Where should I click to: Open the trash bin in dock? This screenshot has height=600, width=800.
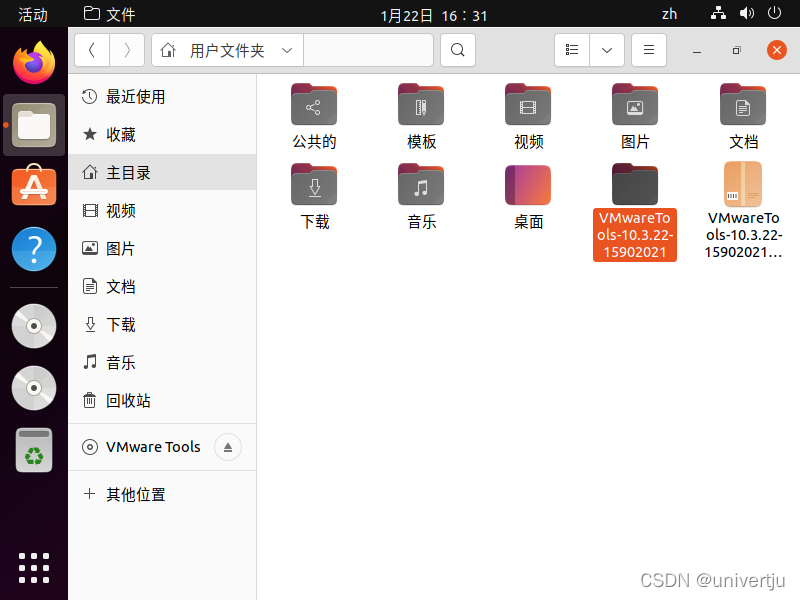(34, 450)
